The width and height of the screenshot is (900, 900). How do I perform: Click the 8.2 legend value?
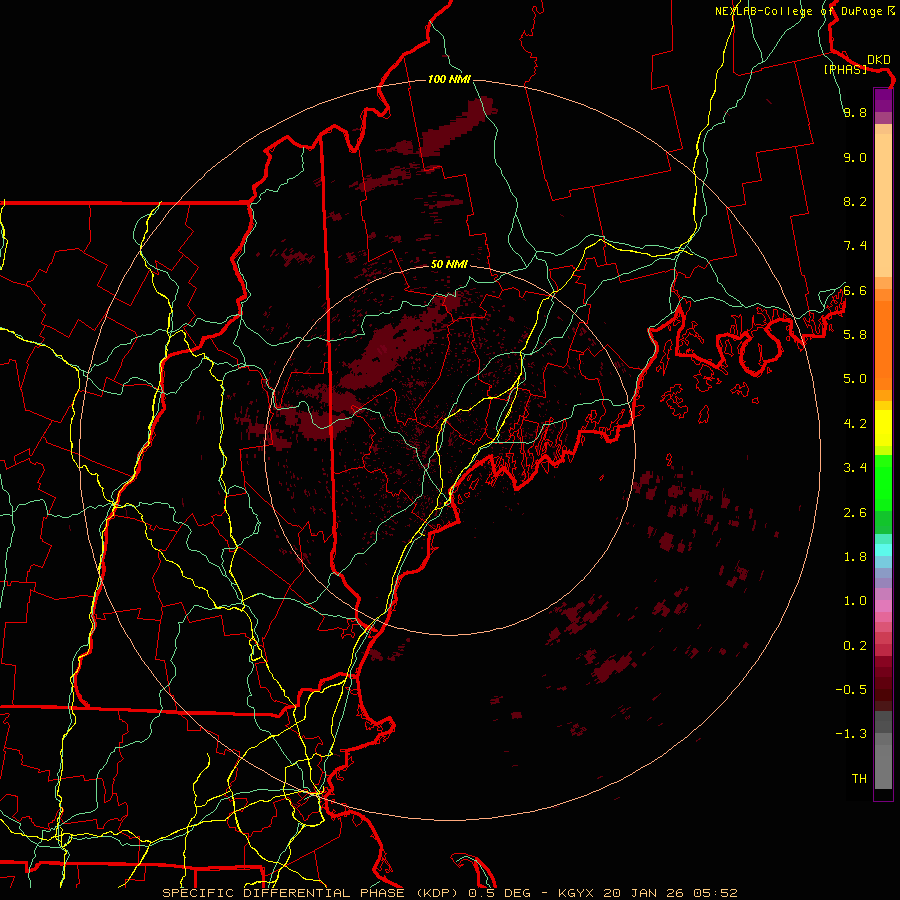855,201
